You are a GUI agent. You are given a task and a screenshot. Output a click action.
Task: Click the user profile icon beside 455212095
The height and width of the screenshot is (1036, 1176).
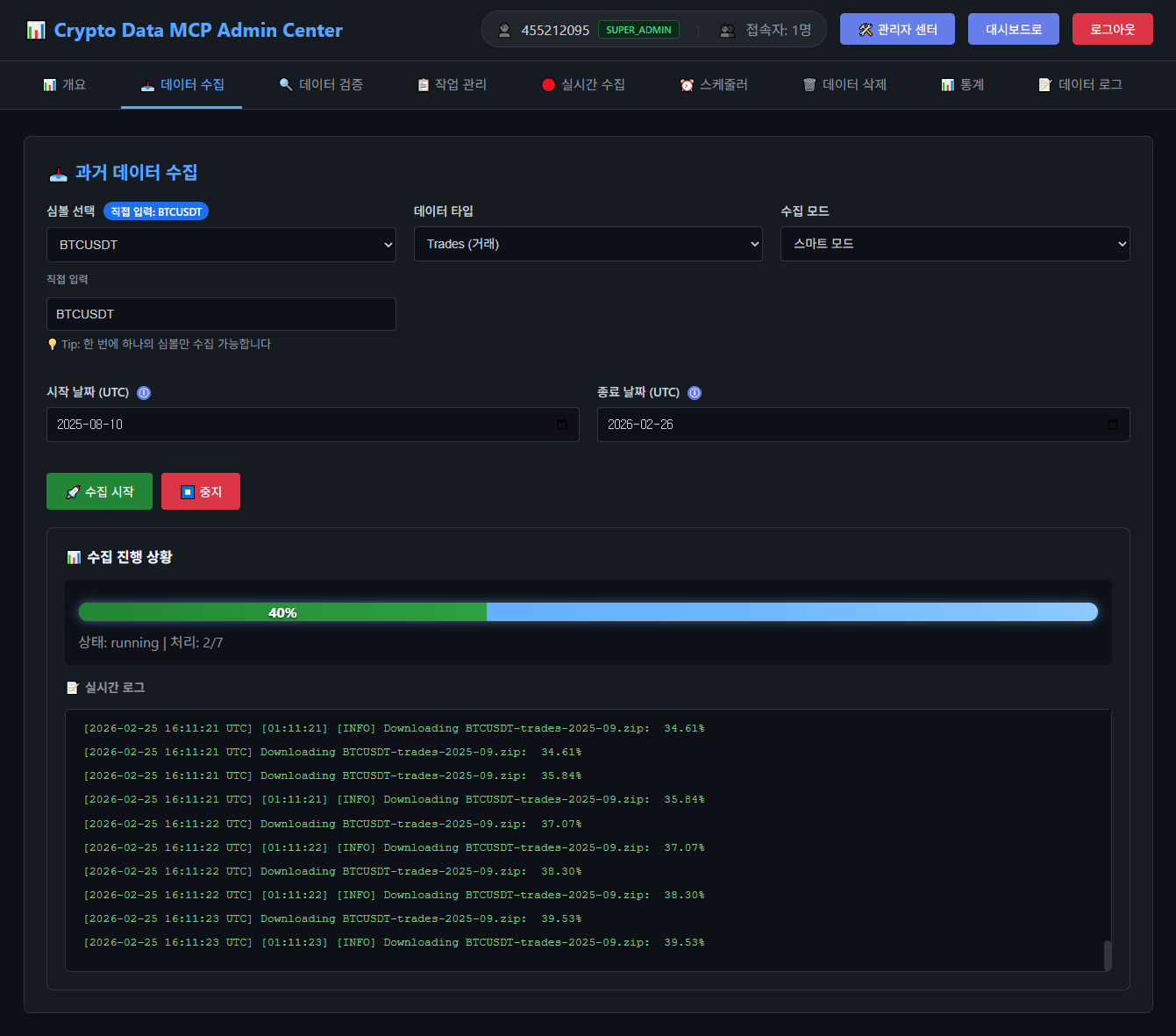504,31
